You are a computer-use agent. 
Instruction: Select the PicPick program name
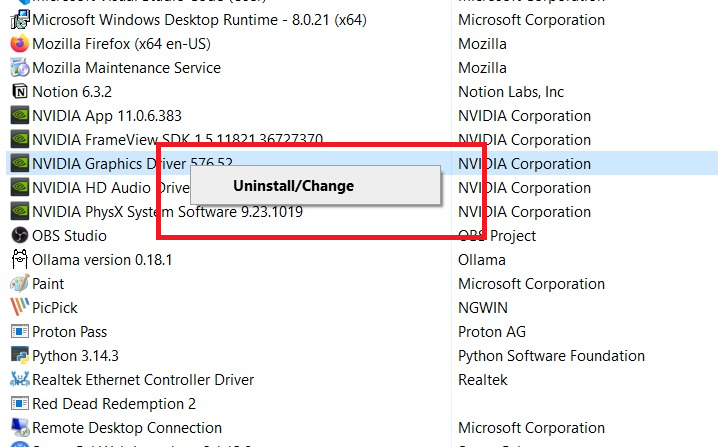(x=54, y=307)
